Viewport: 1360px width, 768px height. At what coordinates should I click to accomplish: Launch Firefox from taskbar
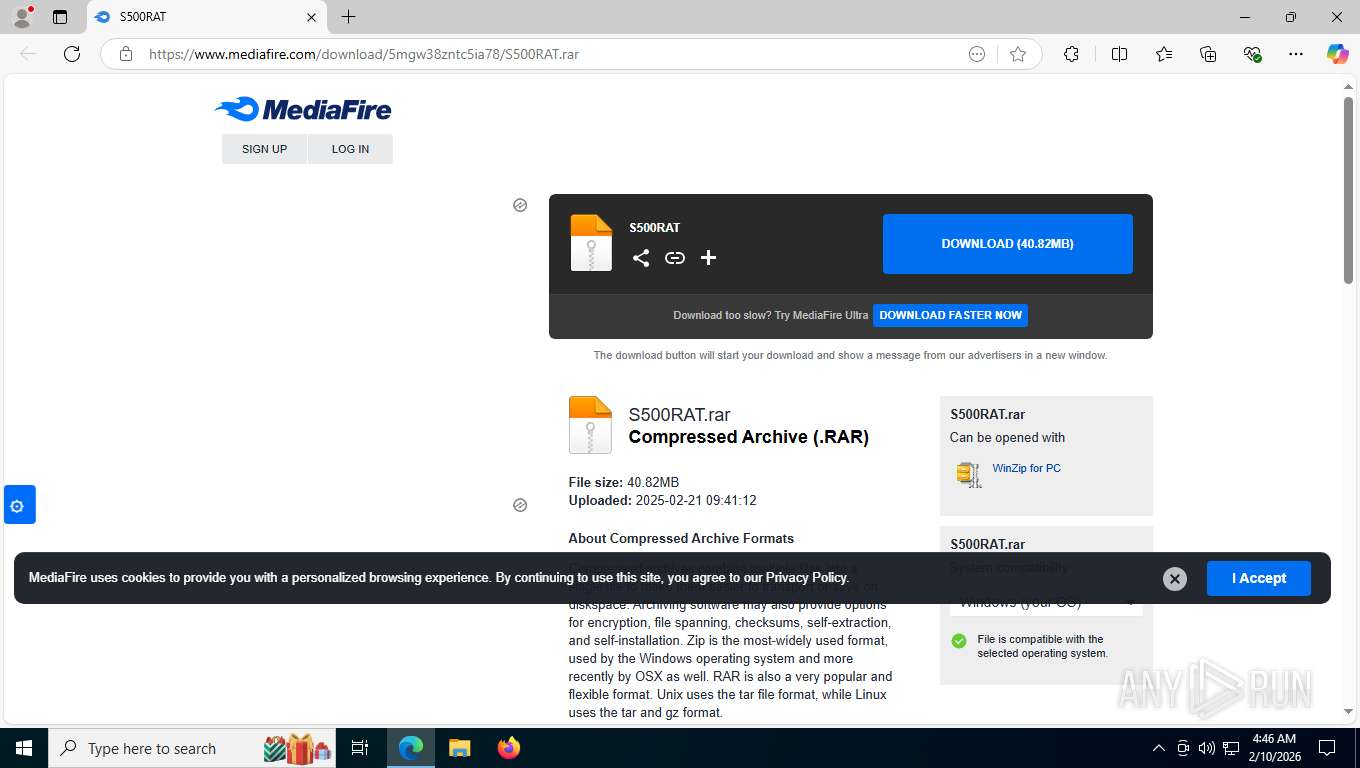[x=509, y=748]
